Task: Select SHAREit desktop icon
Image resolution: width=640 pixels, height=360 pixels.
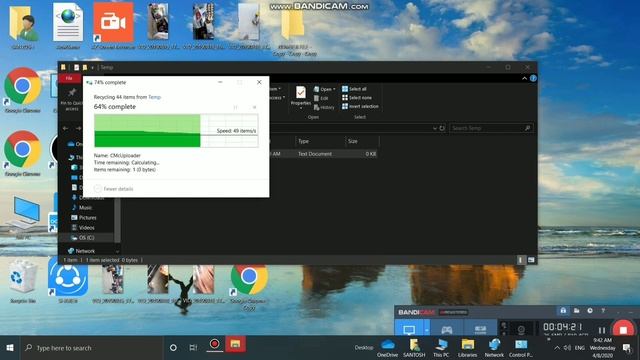Action: coord(68,281)
